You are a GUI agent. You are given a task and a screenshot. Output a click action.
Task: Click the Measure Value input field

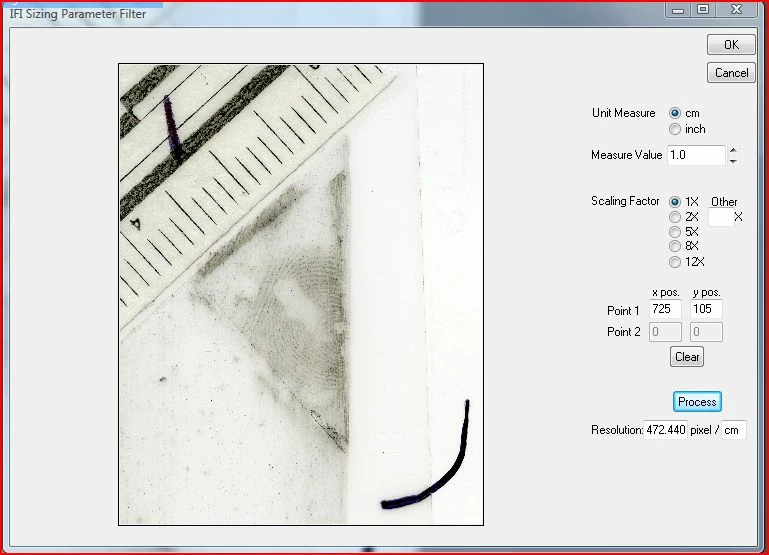696,155
